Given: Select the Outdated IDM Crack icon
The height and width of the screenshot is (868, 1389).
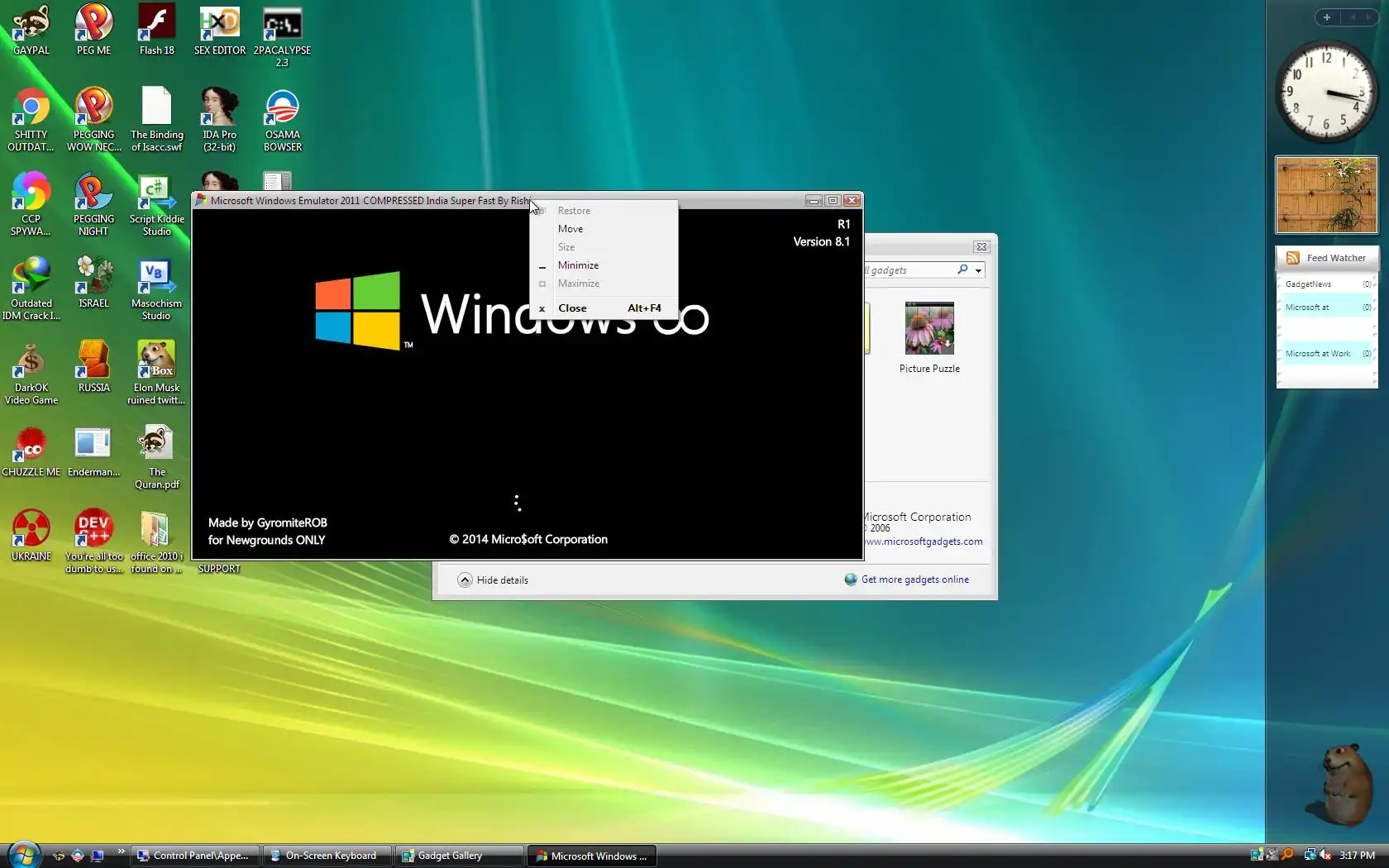Looking at the screenshot, I should pyautogui.click(x=31, y=289).
